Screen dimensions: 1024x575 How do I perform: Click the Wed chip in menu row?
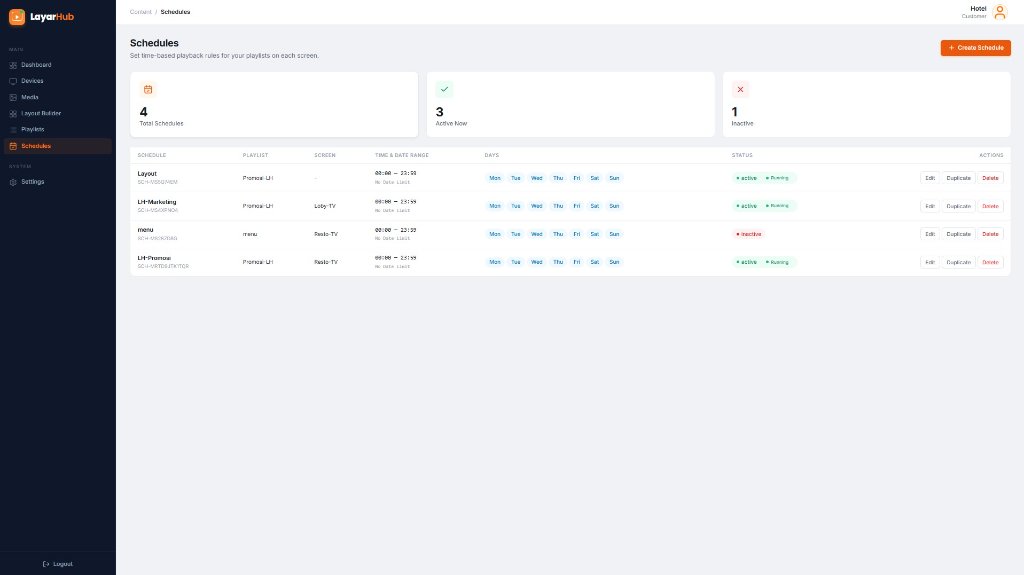click(x=536, y=234)
